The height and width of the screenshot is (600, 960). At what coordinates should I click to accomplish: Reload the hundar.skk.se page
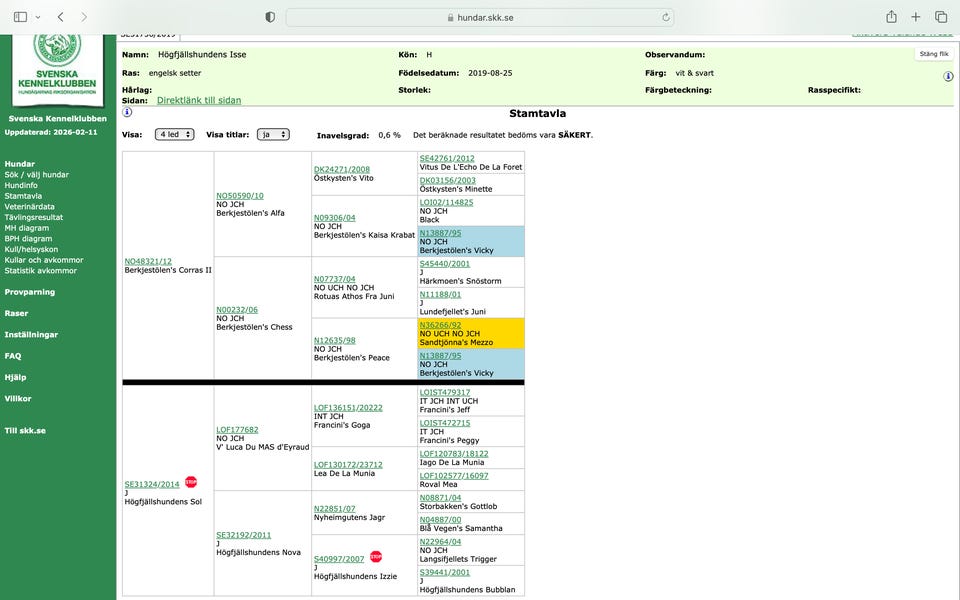(x=666, y=17)
